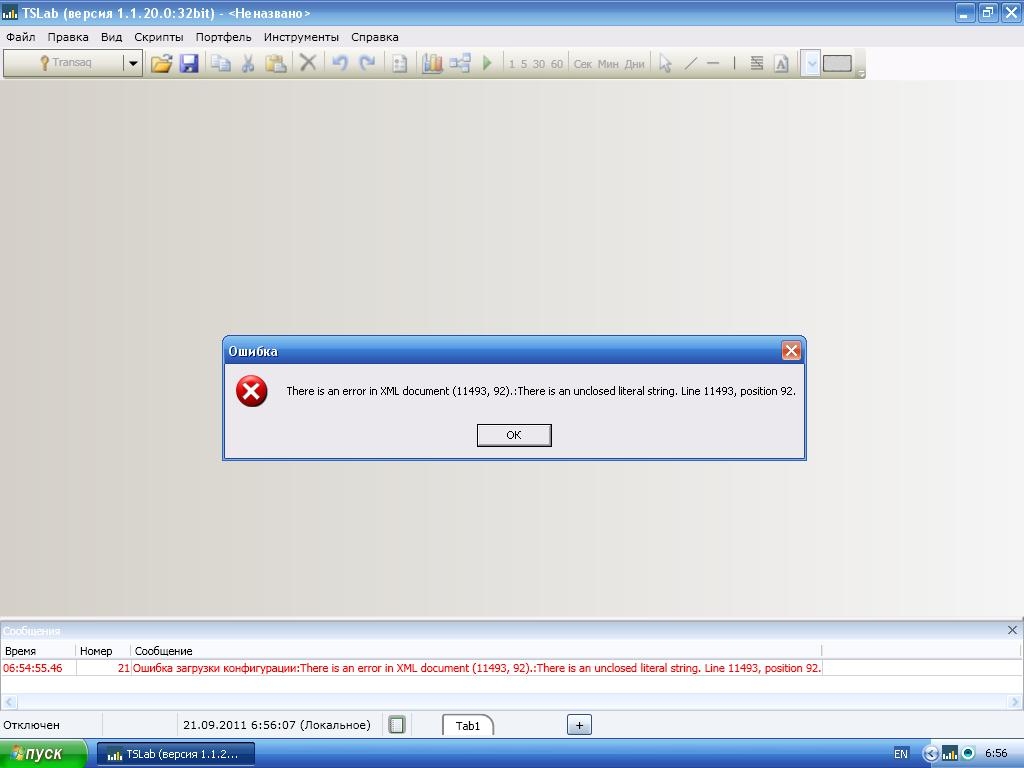Click the round teal tray icon

968,754
